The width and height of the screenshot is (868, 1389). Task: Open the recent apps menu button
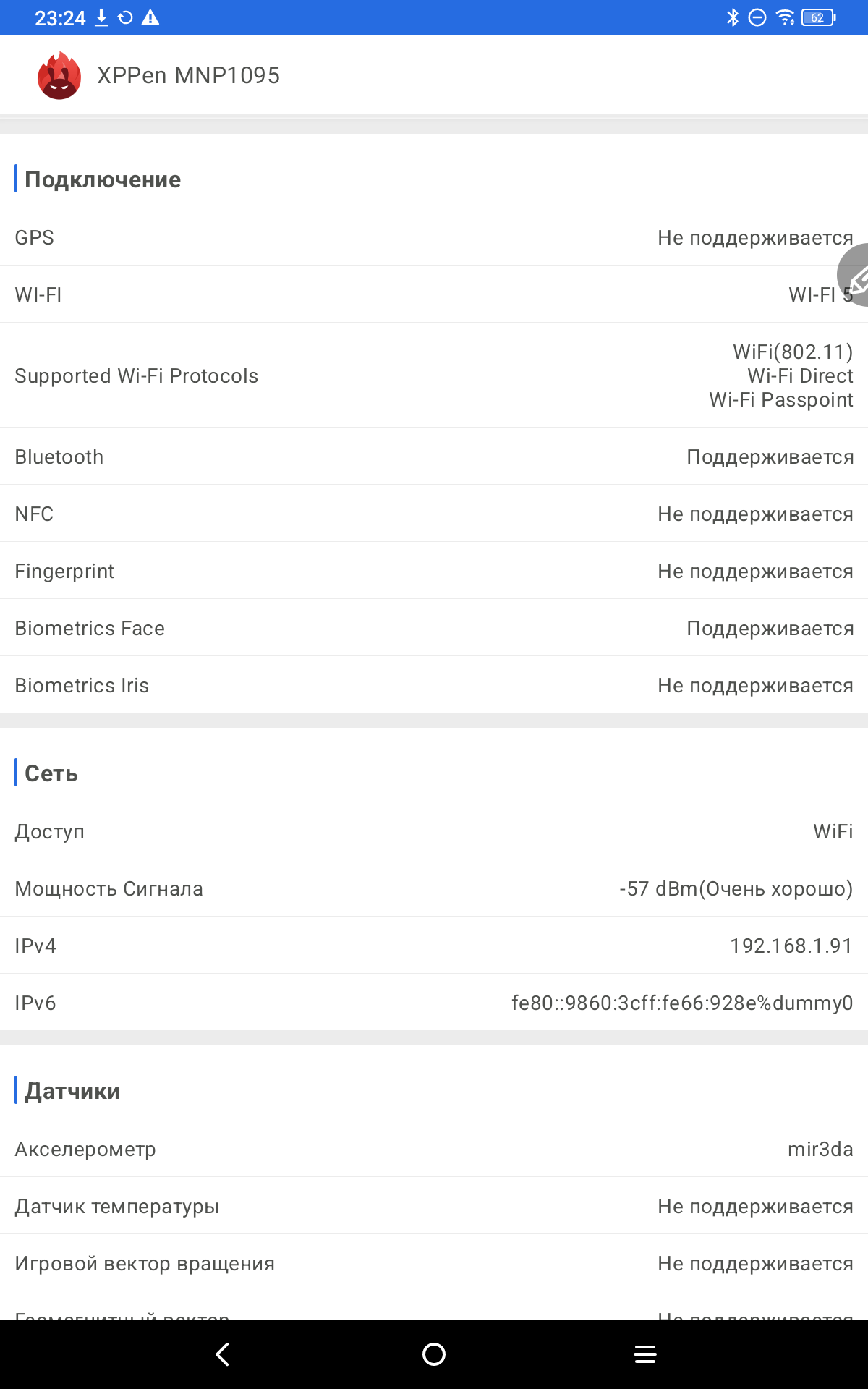(x=644, y=1354)
